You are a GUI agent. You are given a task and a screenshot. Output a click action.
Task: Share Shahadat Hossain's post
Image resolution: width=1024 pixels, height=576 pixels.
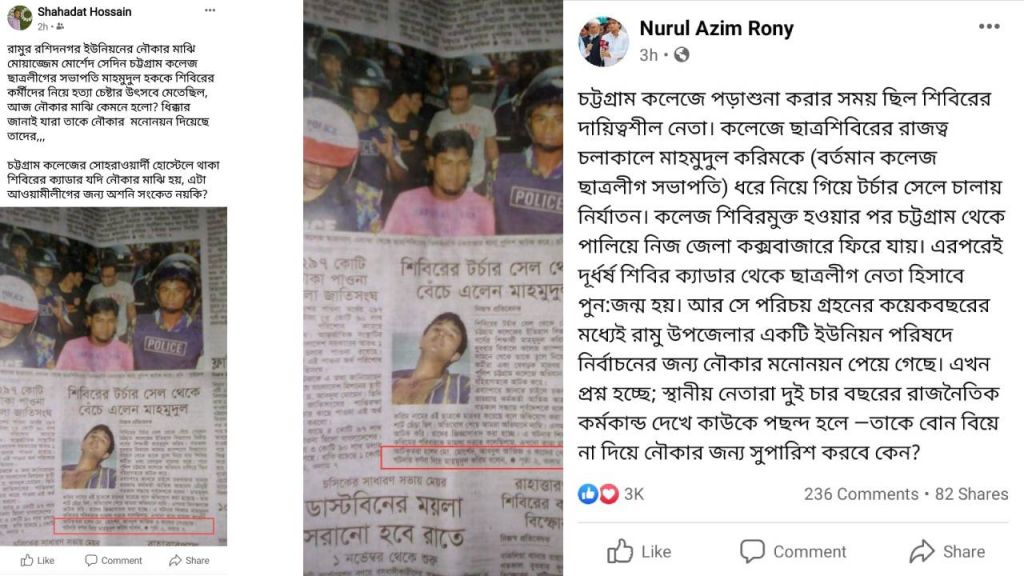click(x=189, y=560)
